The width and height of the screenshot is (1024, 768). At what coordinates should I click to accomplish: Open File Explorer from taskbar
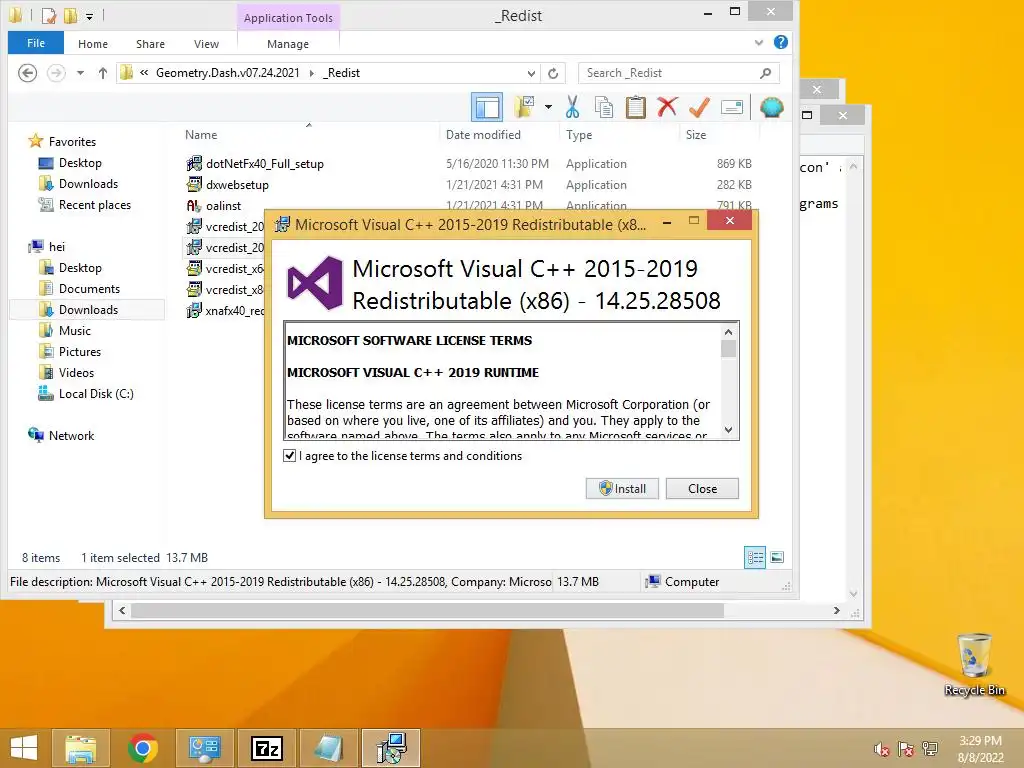80,748
